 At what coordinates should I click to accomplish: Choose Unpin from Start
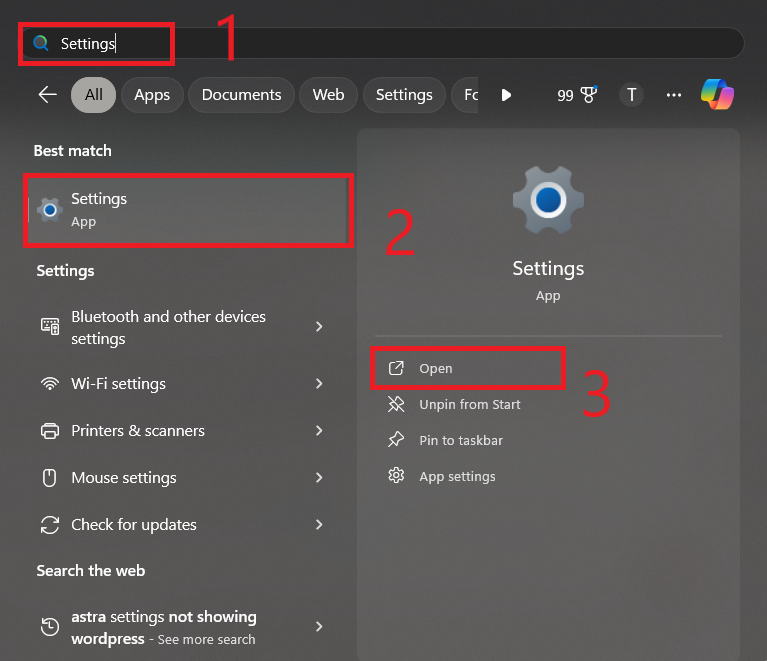coord(469,404)
